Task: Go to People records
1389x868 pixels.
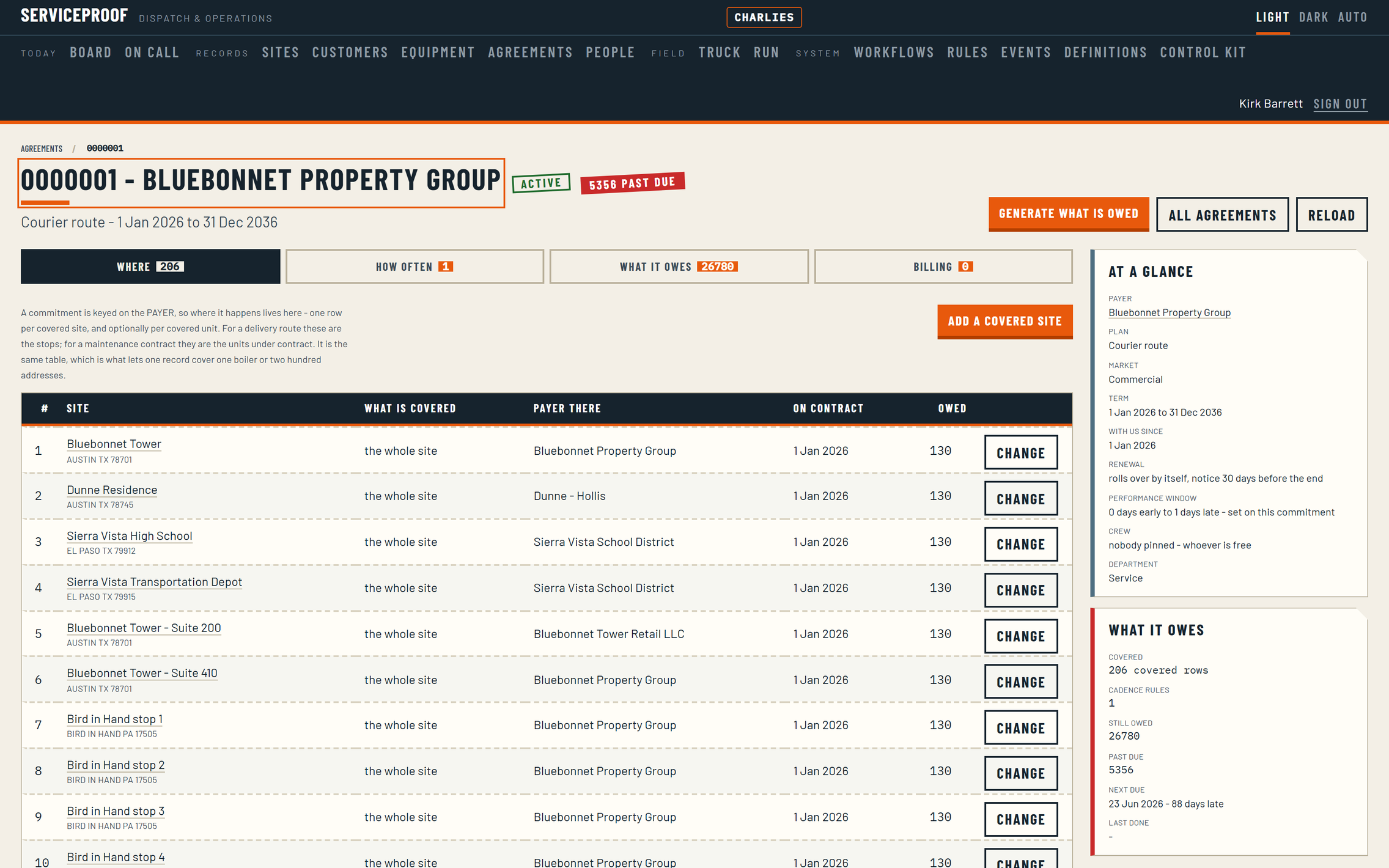Action: [611, 53]
